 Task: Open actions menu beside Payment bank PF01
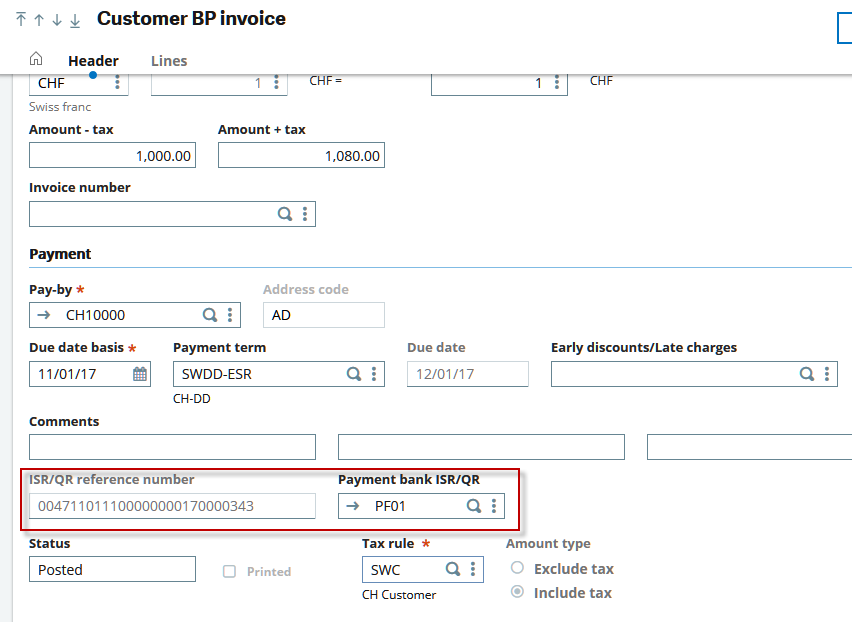(493, 506)
